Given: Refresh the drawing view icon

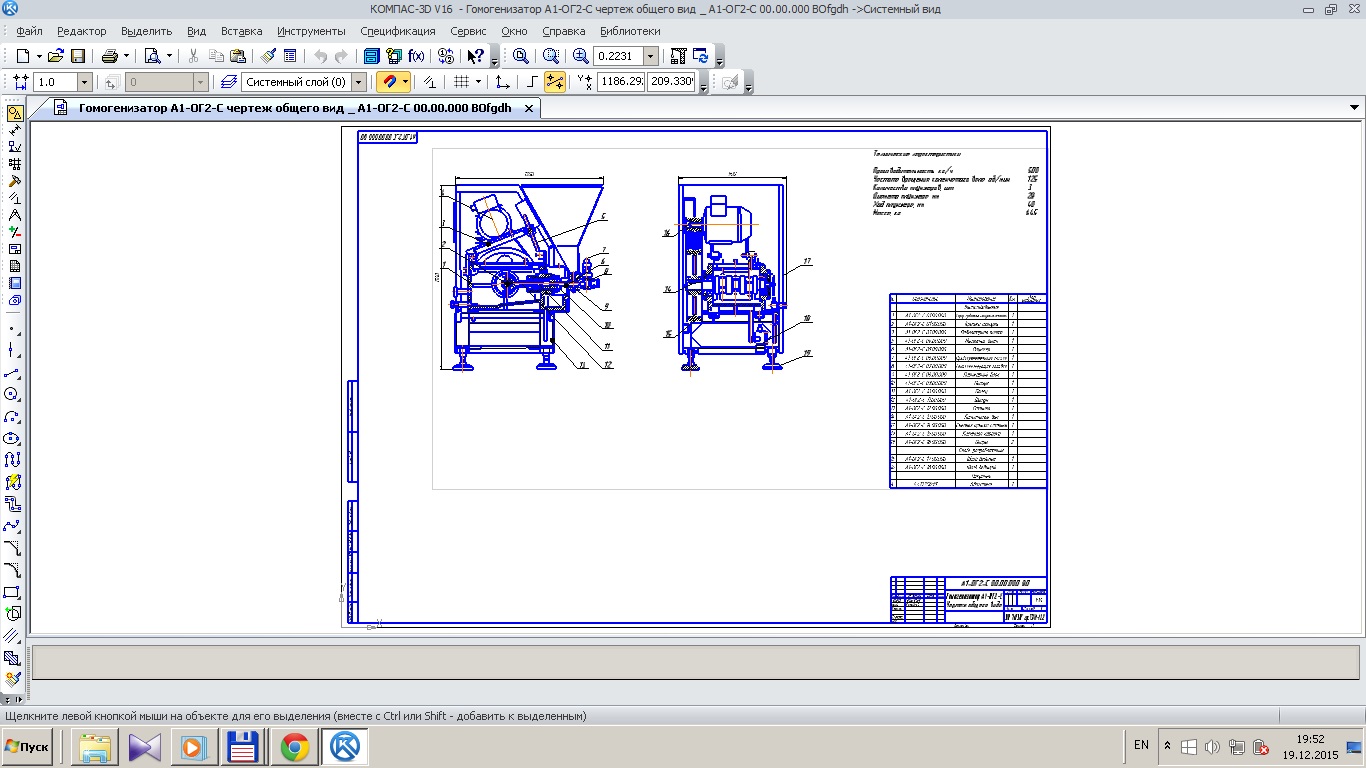Looking at the screenshot, I should tap(701, 56).
